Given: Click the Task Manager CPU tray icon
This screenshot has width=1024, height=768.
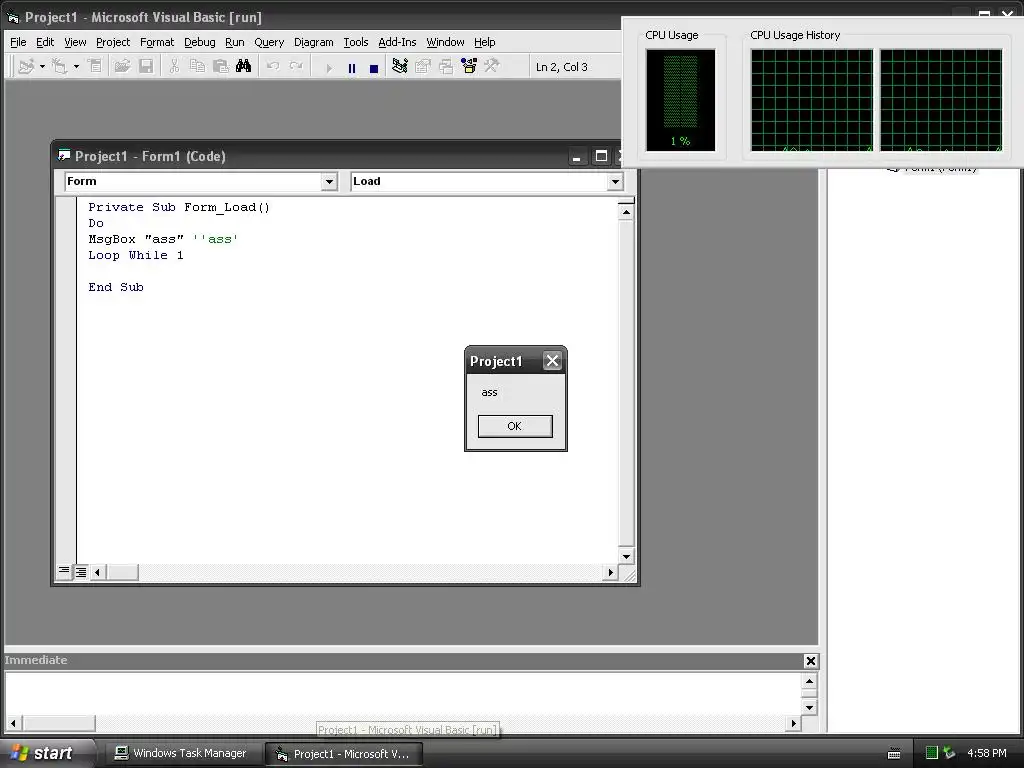Looking at the screenshot, I should (x=932, y=753).
